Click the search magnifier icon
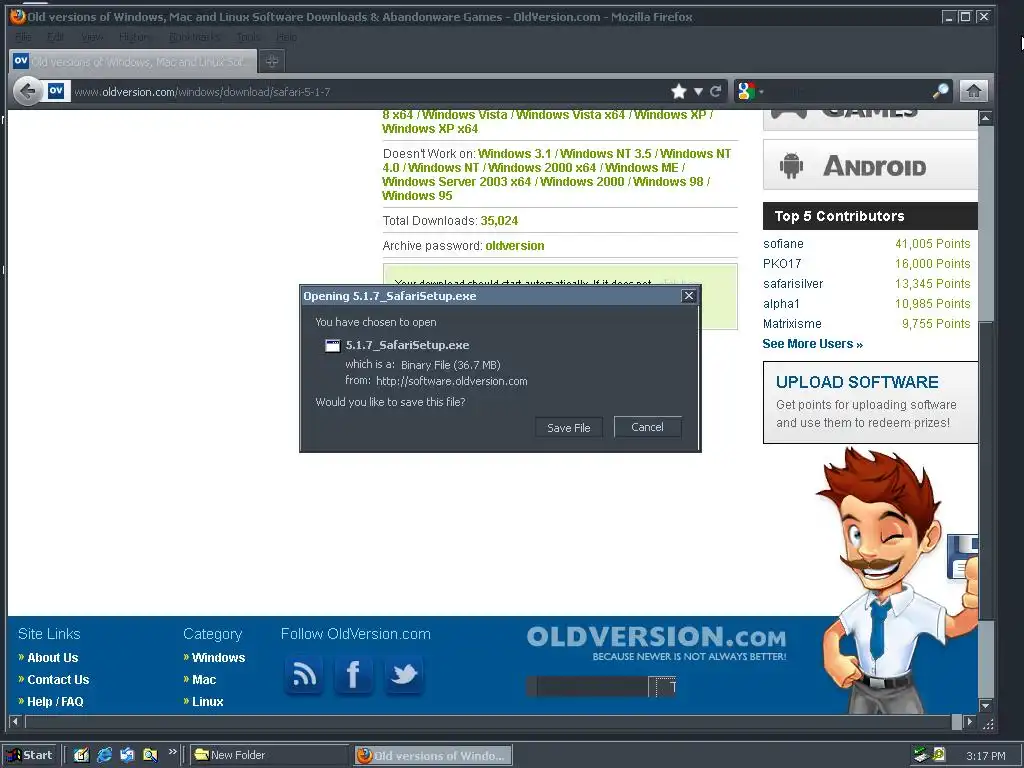Viewport: 1024px width, 768px height. coord(941,91)
